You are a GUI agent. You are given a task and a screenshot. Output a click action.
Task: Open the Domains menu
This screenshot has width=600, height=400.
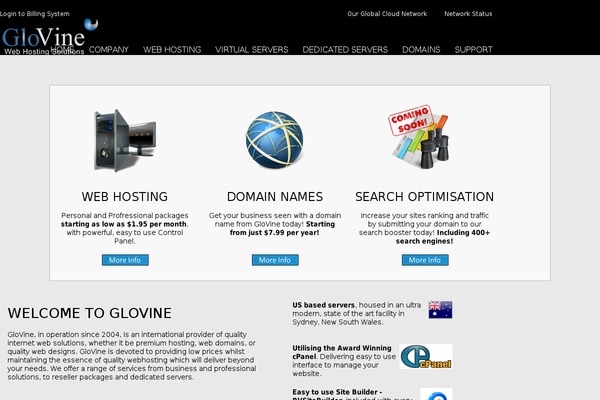click(x=421, y=50)
